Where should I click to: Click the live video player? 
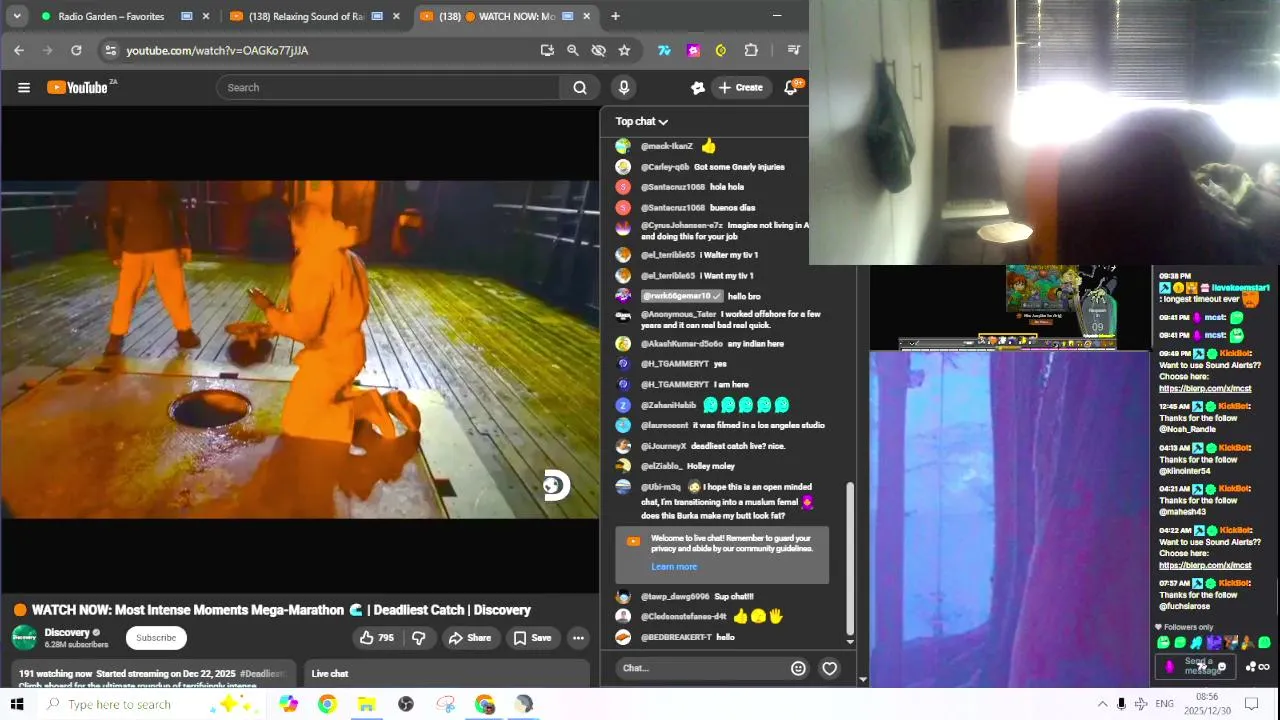(299, 349)
